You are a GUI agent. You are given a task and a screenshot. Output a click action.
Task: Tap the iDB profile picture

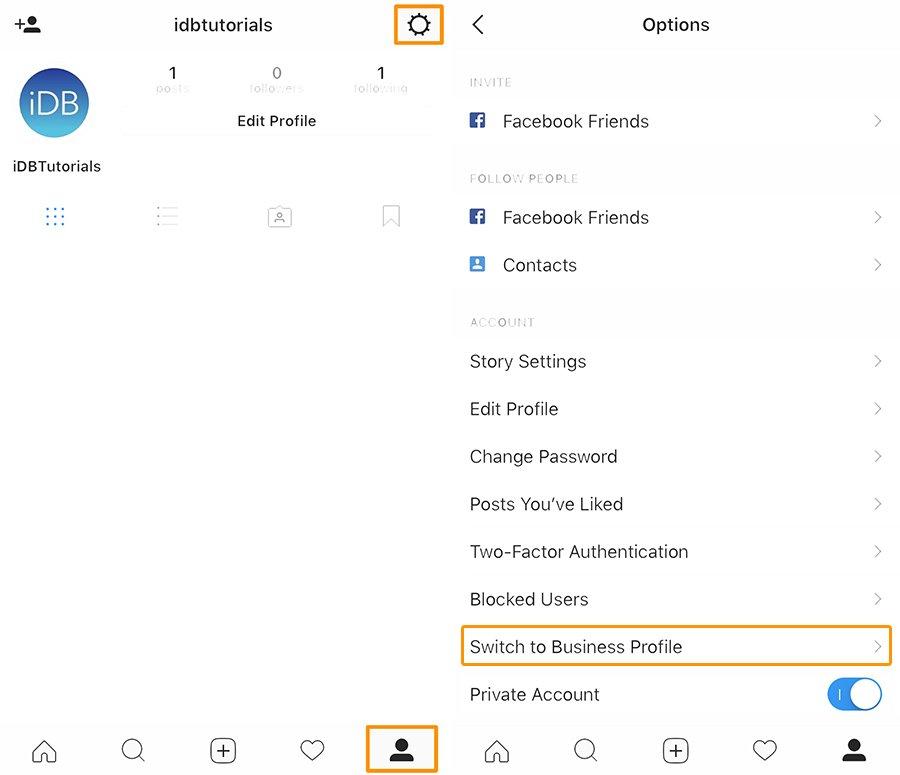[54, 103]
